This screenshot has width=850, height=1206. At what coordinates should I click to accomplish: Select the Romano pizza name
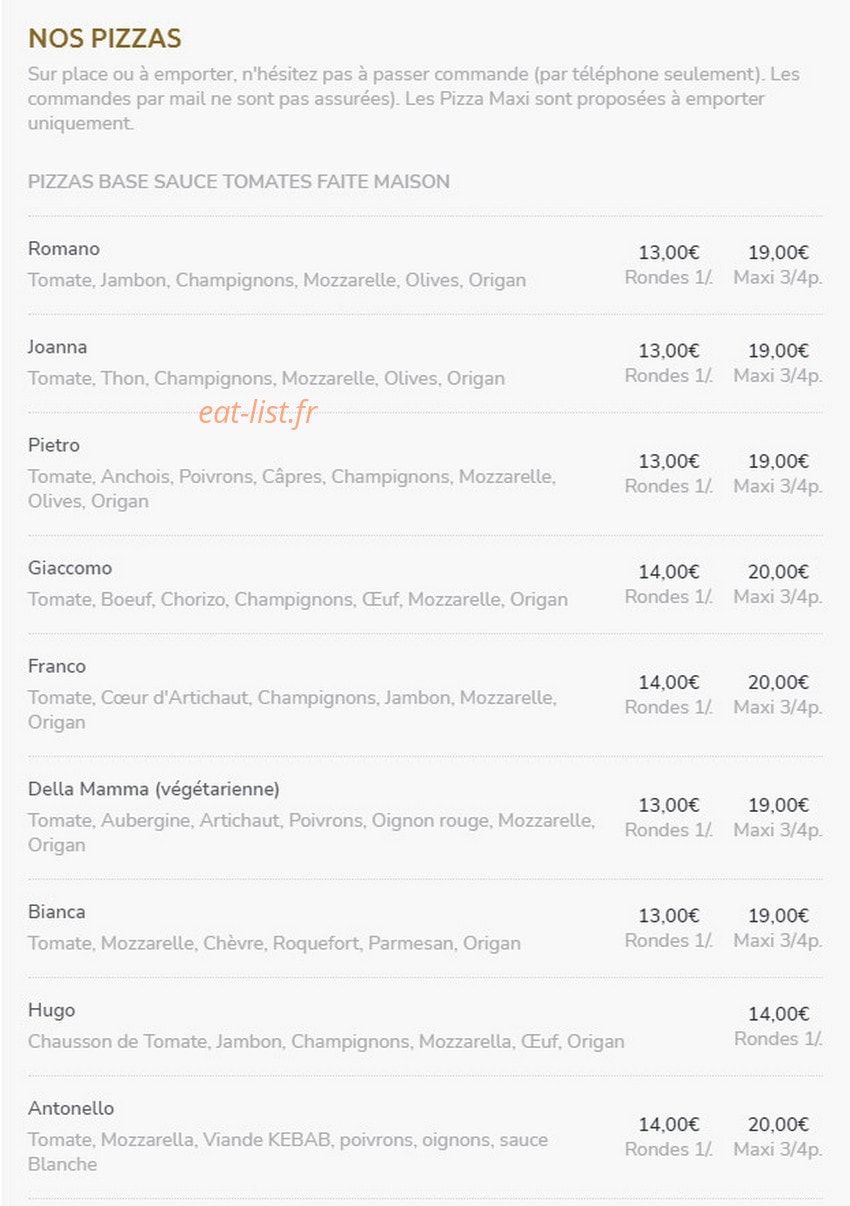click(x=64, y=248)
